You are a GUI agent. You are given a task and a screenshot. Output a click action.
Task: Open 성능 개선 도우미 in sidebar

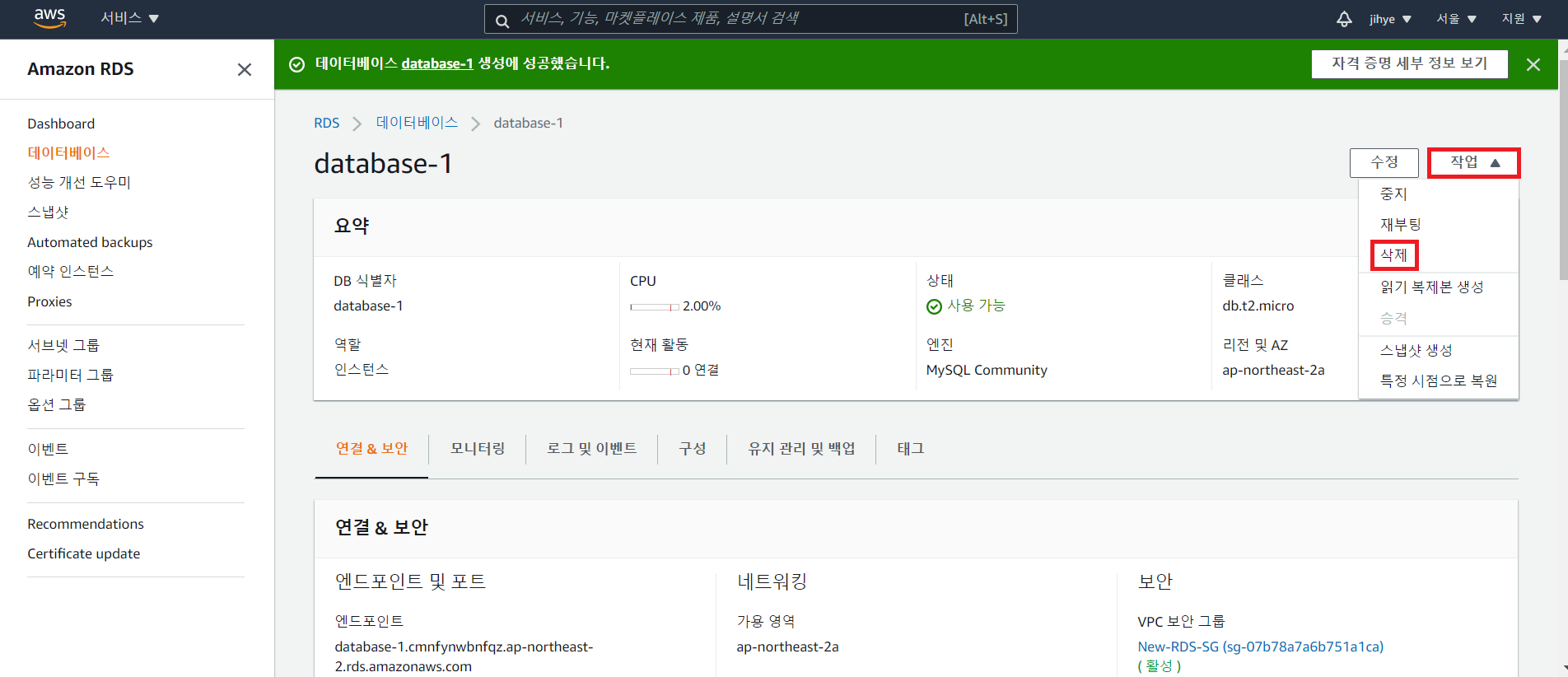click(79, 183)
